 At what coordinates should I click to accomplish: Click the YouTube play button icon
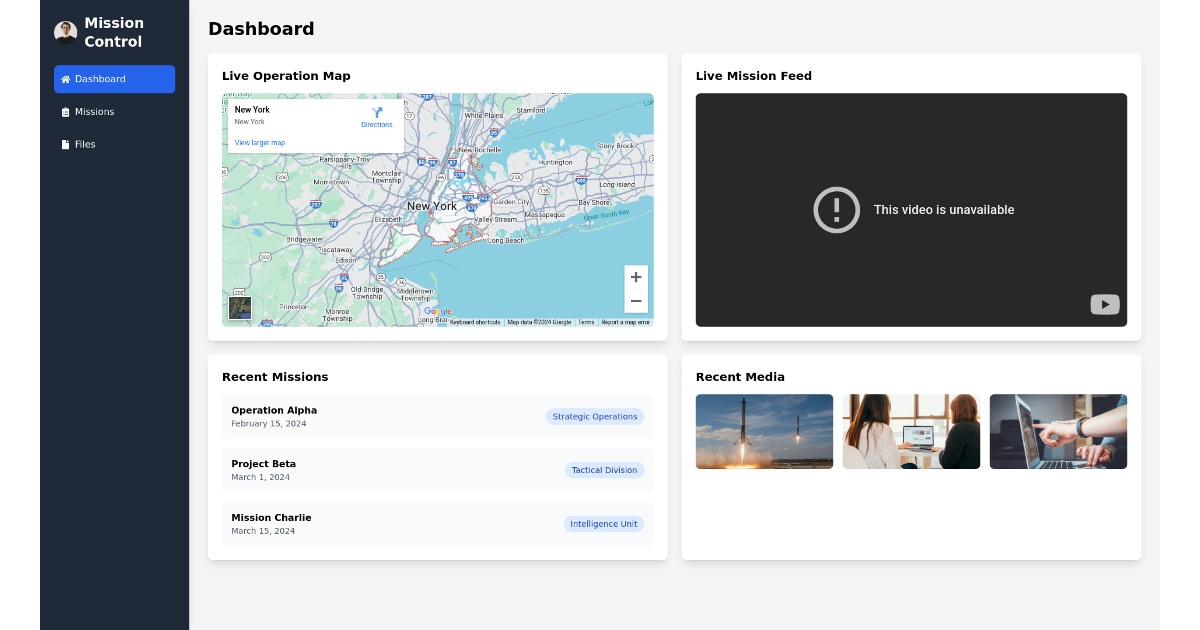click(x=1104, y=304)
